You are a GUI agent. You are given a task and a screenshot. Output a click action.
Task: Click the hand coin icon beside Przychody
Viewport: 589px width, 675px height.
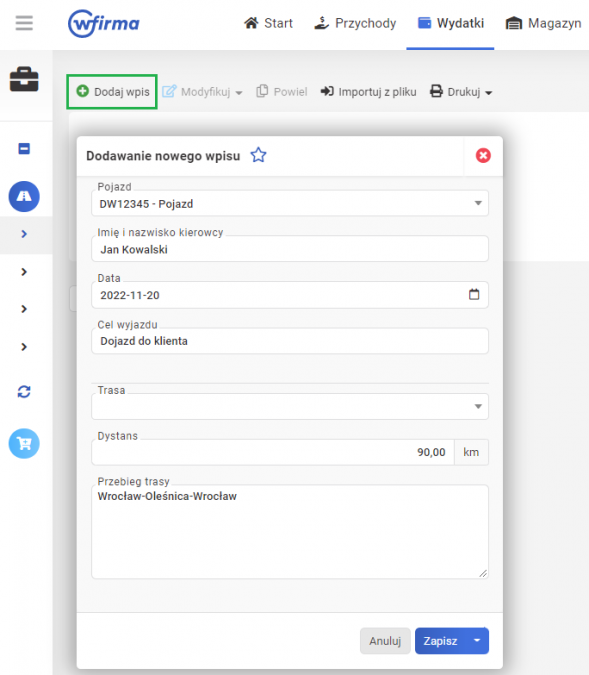322,22
